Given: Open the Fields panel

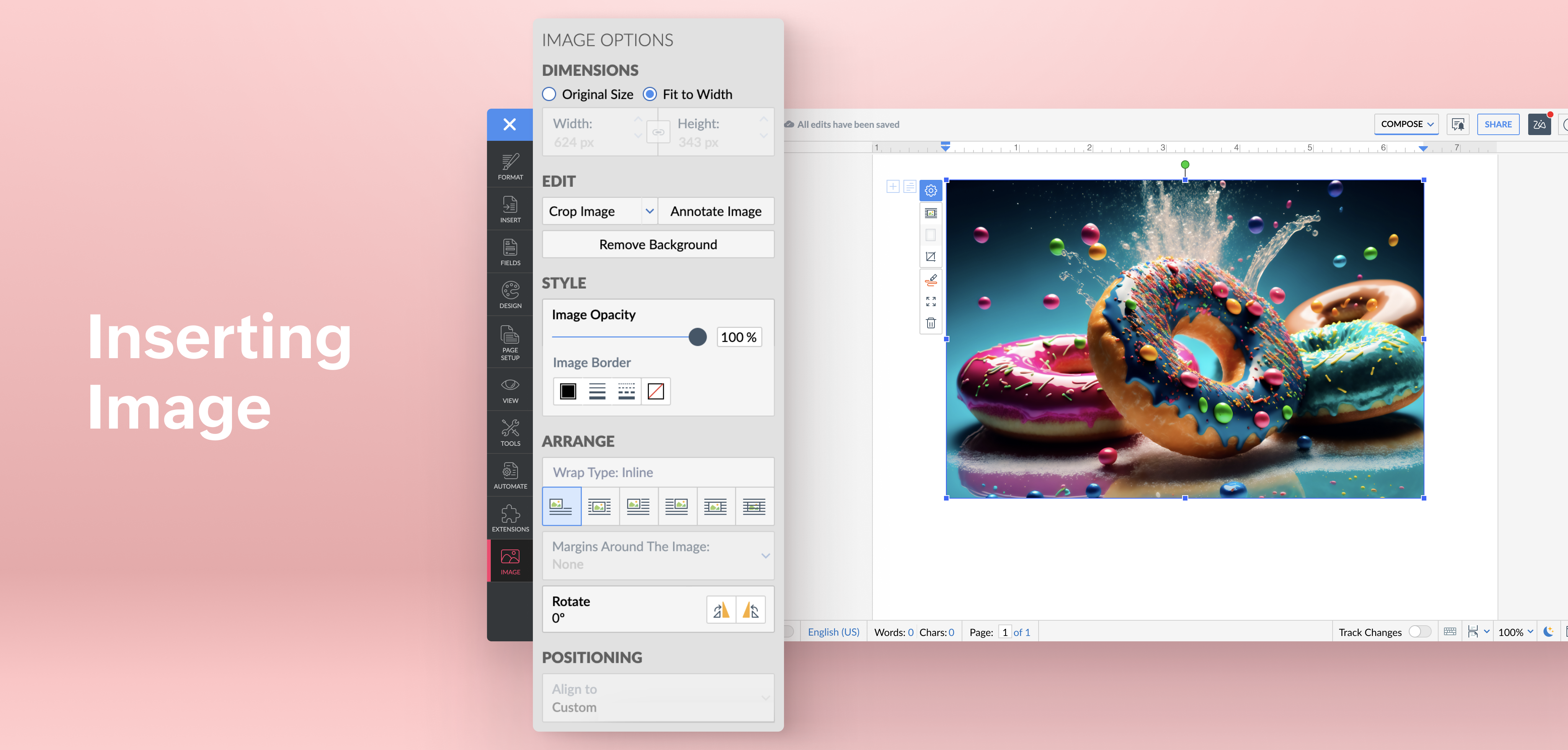Looking at the screenshot, I should tap(510, 251).
